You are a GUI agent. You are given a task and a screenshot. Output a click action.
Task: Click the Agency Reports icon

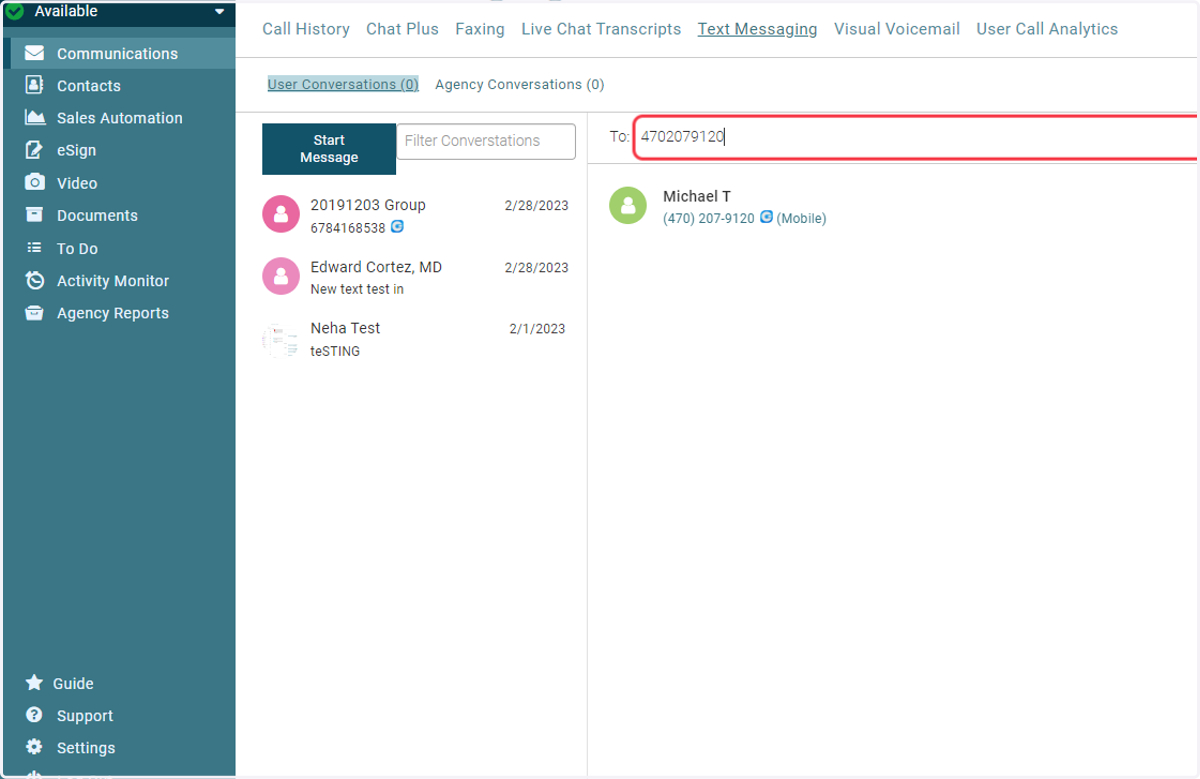click(x=34, y=313)
